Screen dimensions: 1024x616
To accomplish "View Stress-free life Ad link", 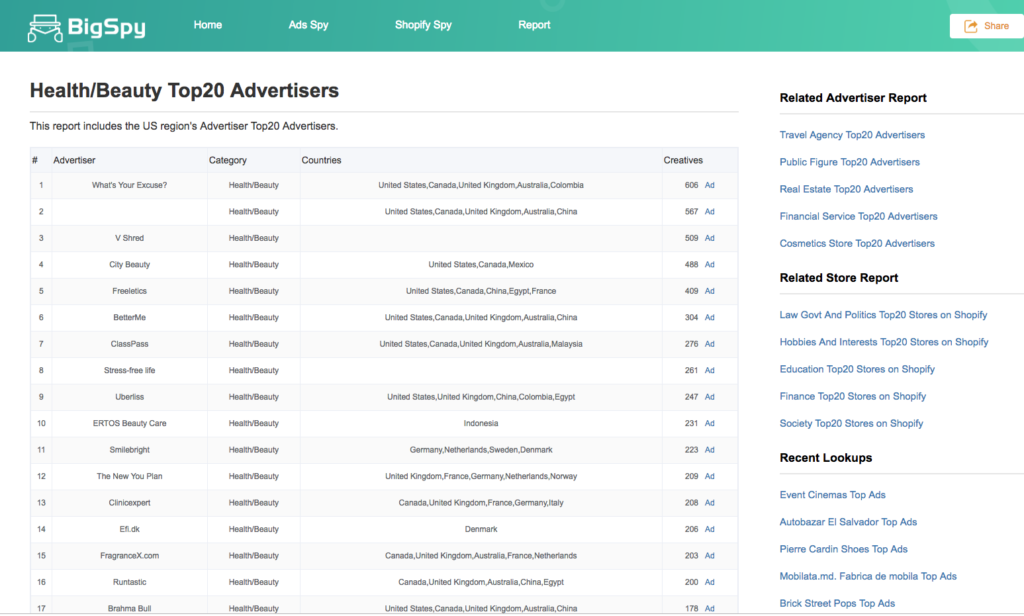I will [x=709, y=370].
